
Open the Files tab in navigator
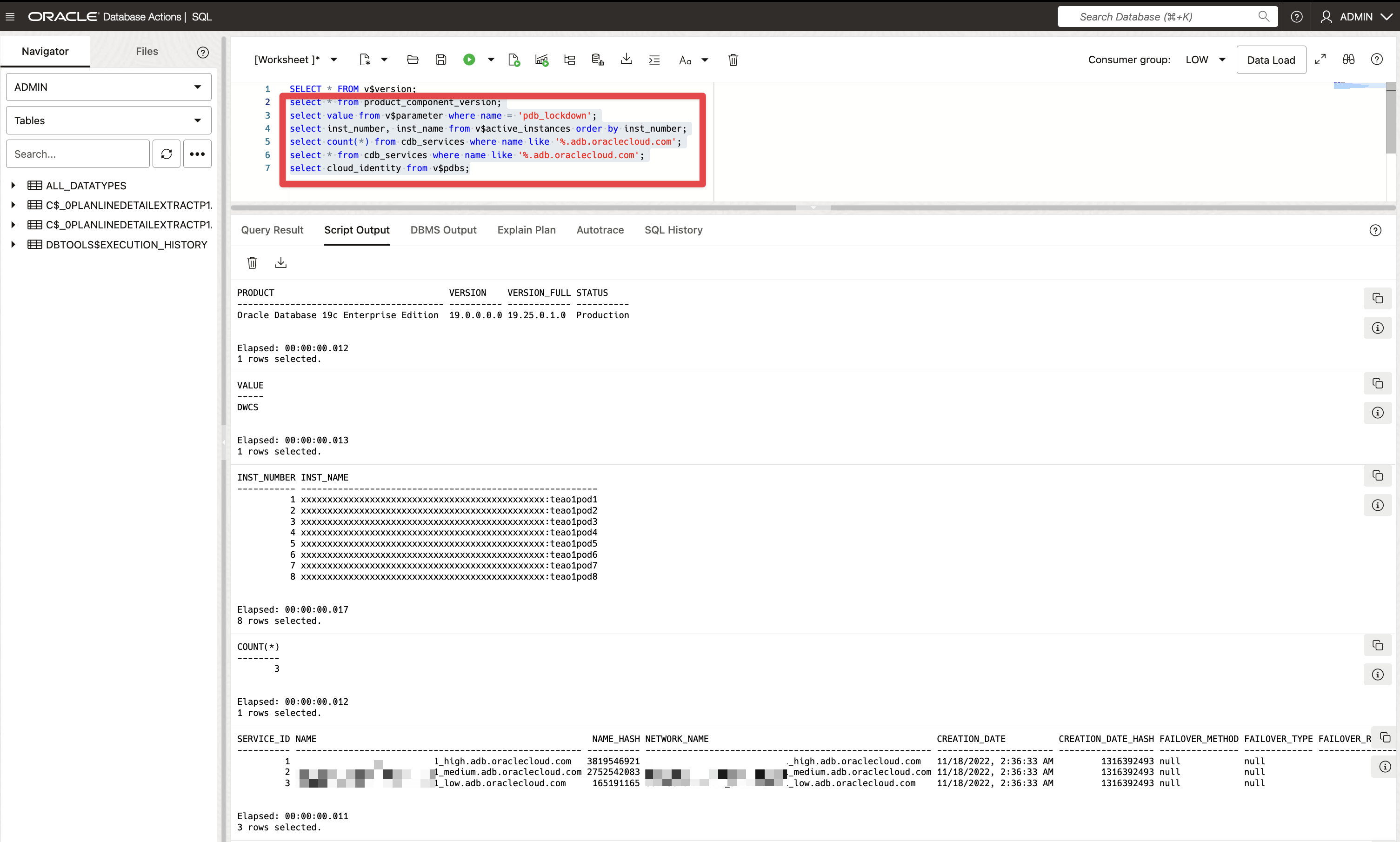tap(147, 51)
